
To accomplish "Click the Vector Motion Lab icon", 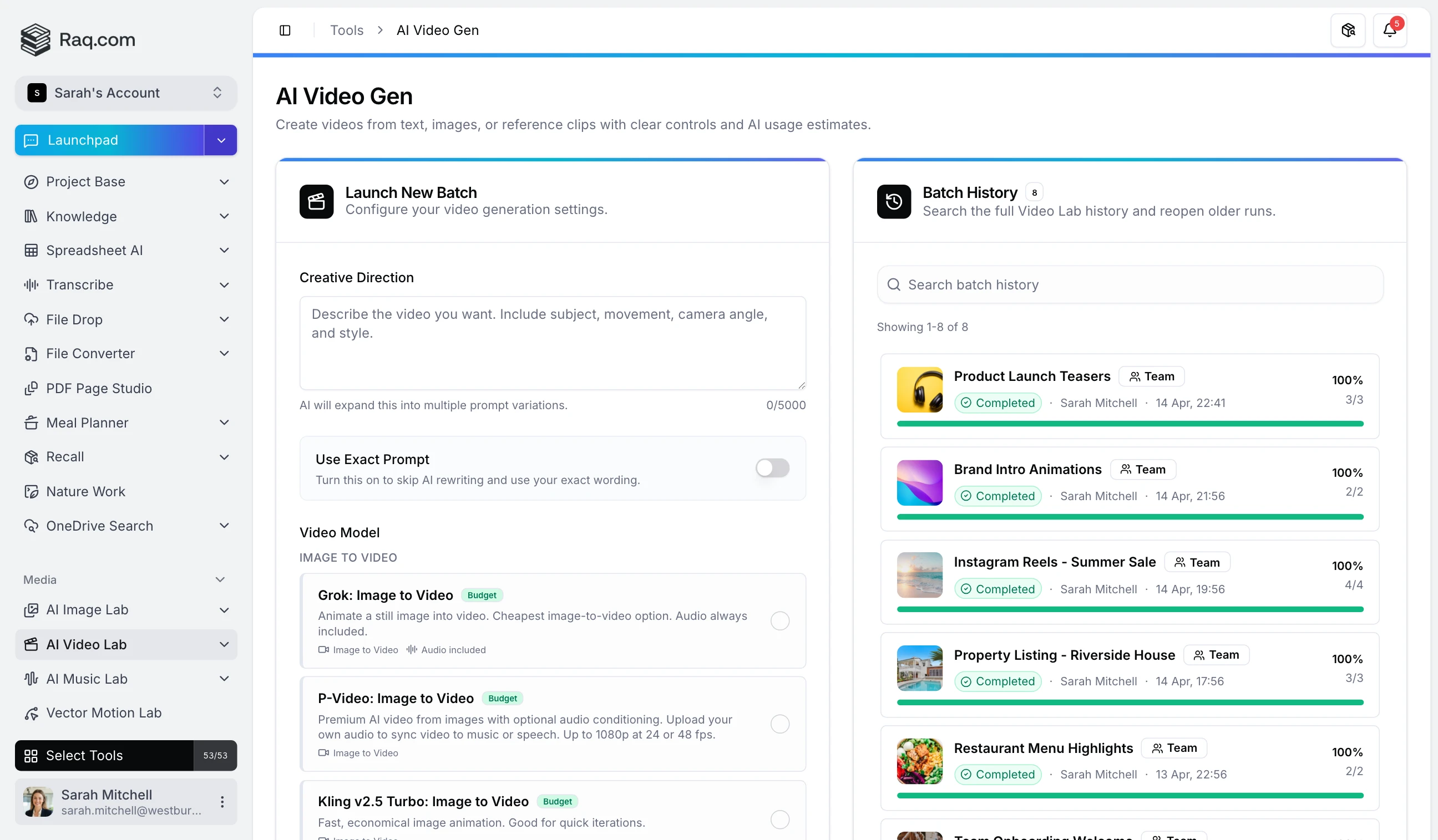I will click(32, 712).
